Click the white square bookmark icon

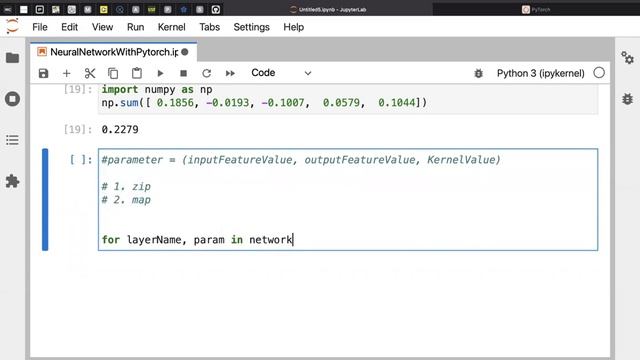point(24,9)
